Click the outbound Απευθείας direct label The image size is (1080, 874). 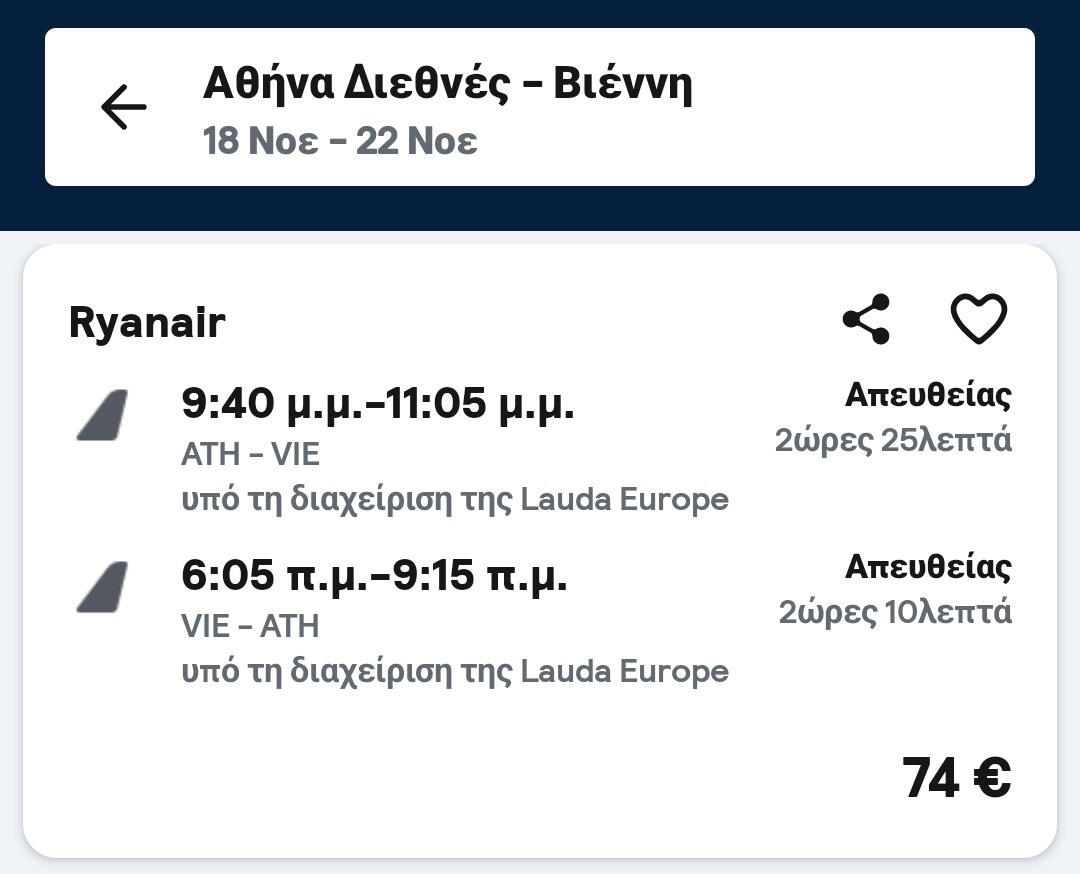(928, 395)
